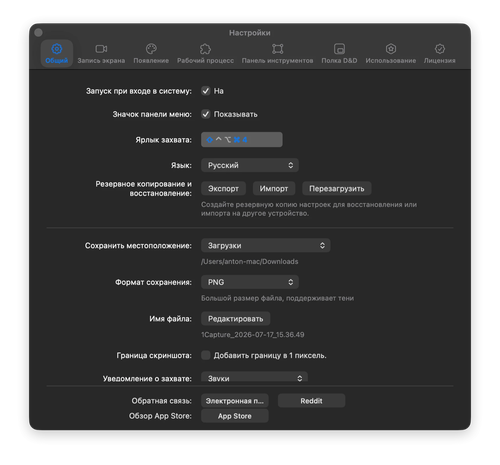Click the Импорт button
Image resolution: width=500 pixels, height=465 pixels.
(x=274, y=189)
